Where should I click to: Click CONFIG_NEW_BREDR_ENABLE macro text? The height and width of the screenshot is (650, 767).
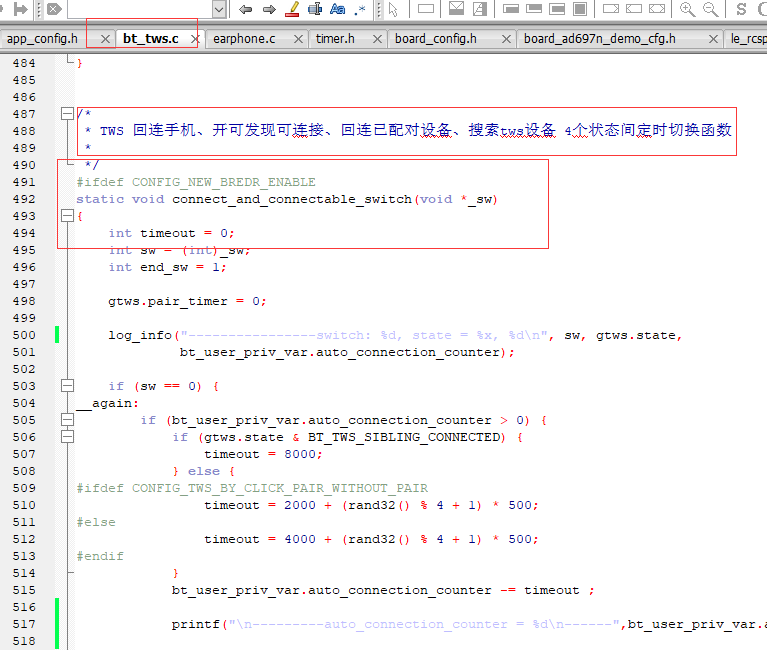[224, 182]
